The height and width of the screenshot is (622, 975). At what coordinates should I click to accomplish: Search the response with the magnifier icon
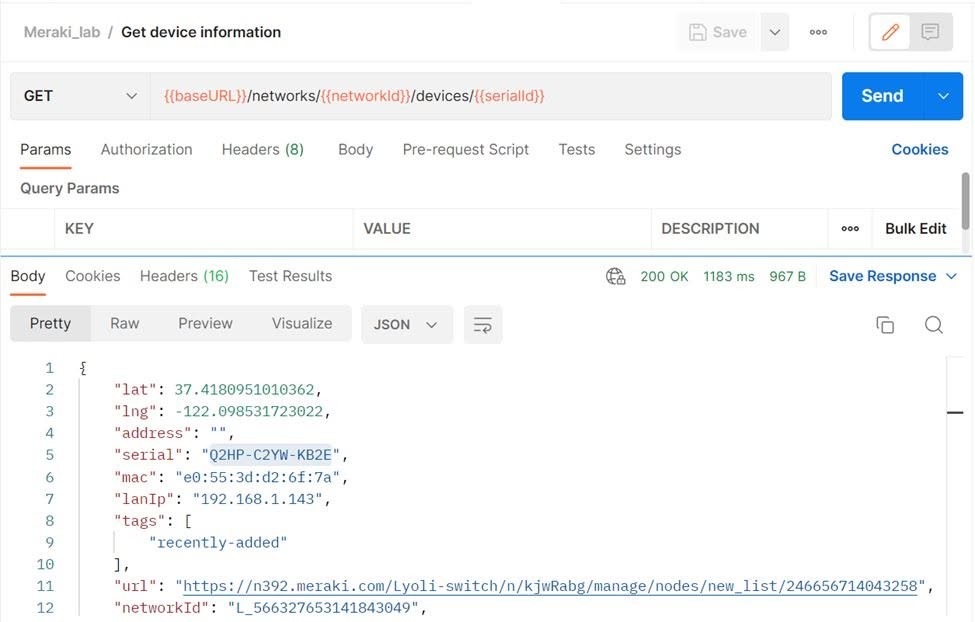click(x=933, y=325)
